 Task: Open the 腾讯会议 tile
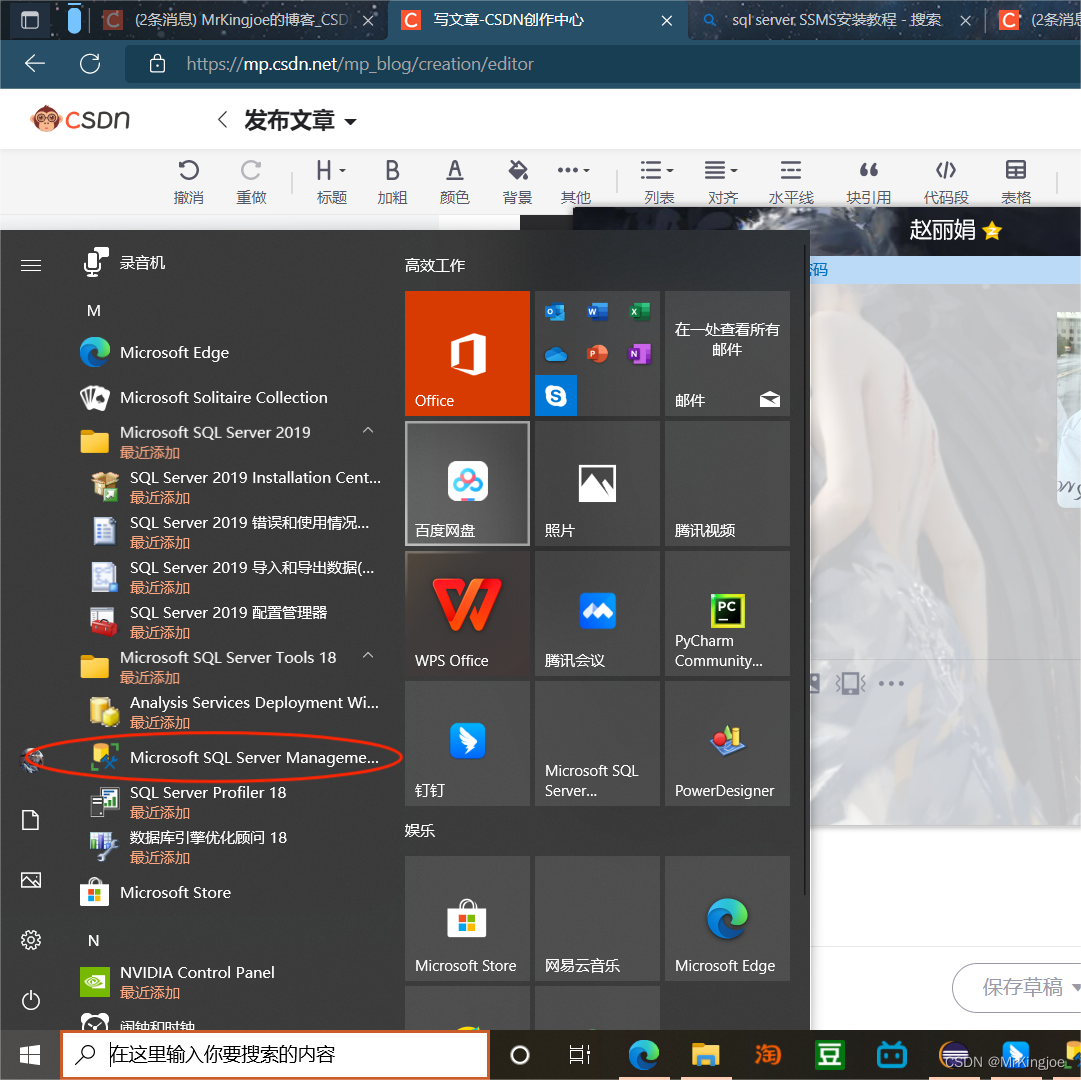[597, 613]
